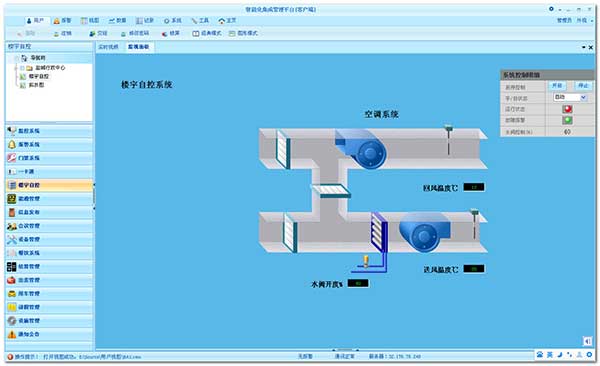
Task: Click the water valve control percentage value
Action: 567,132
